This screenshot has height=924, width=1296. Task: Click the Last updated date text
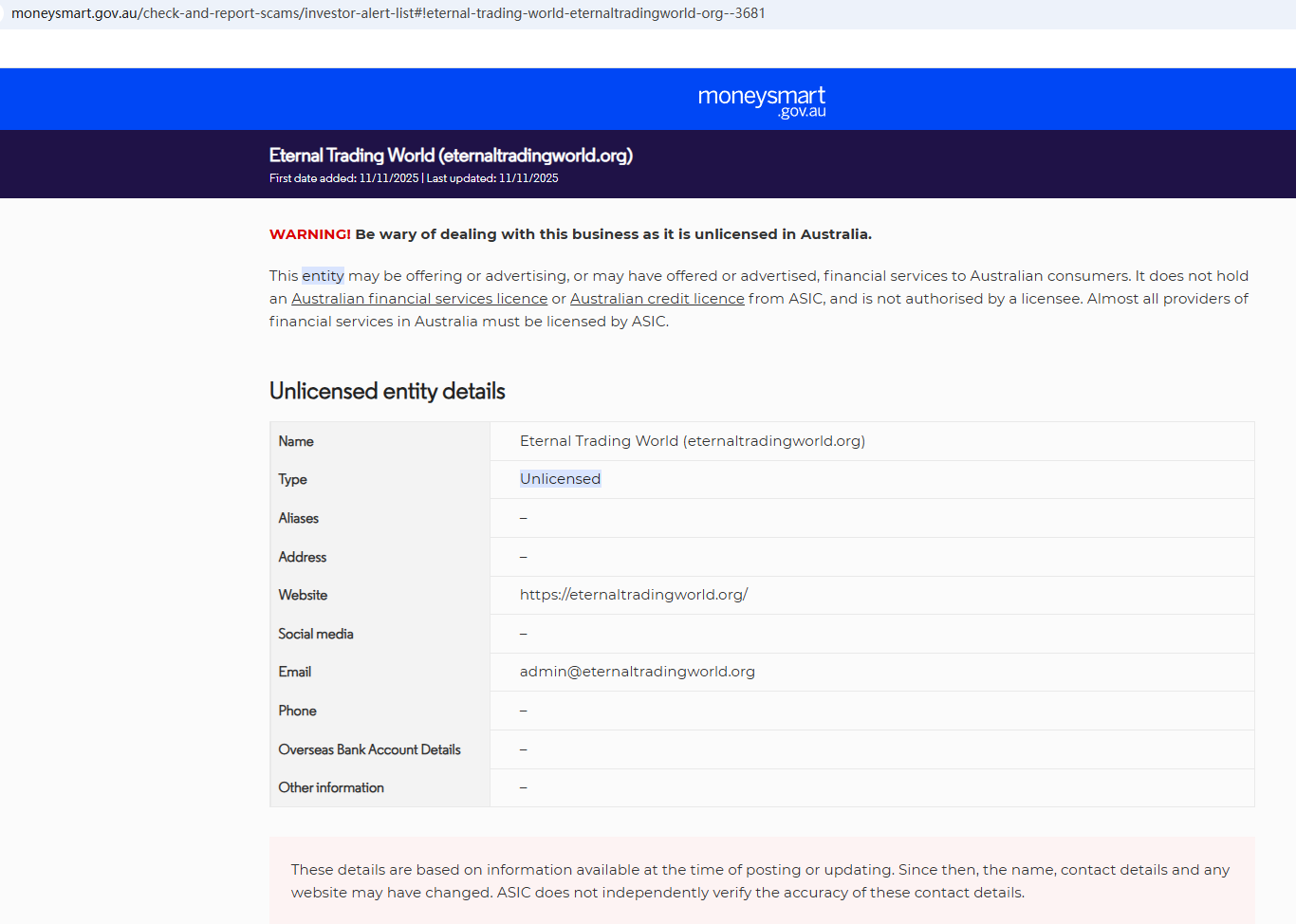pos(492,178)
